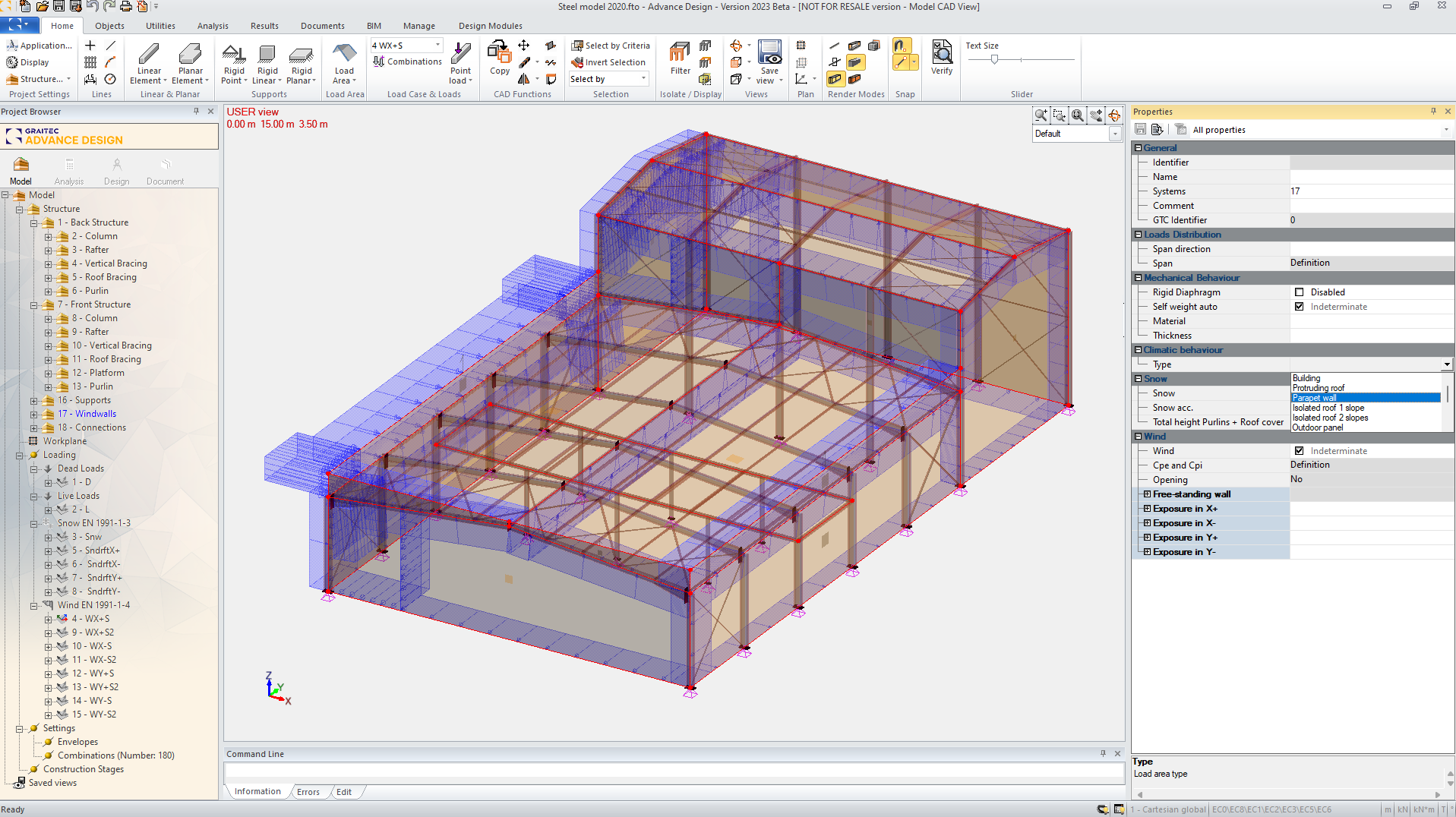Open the Design Modules ribbon tab
1456x817 pixels.
tap(490, 26)
